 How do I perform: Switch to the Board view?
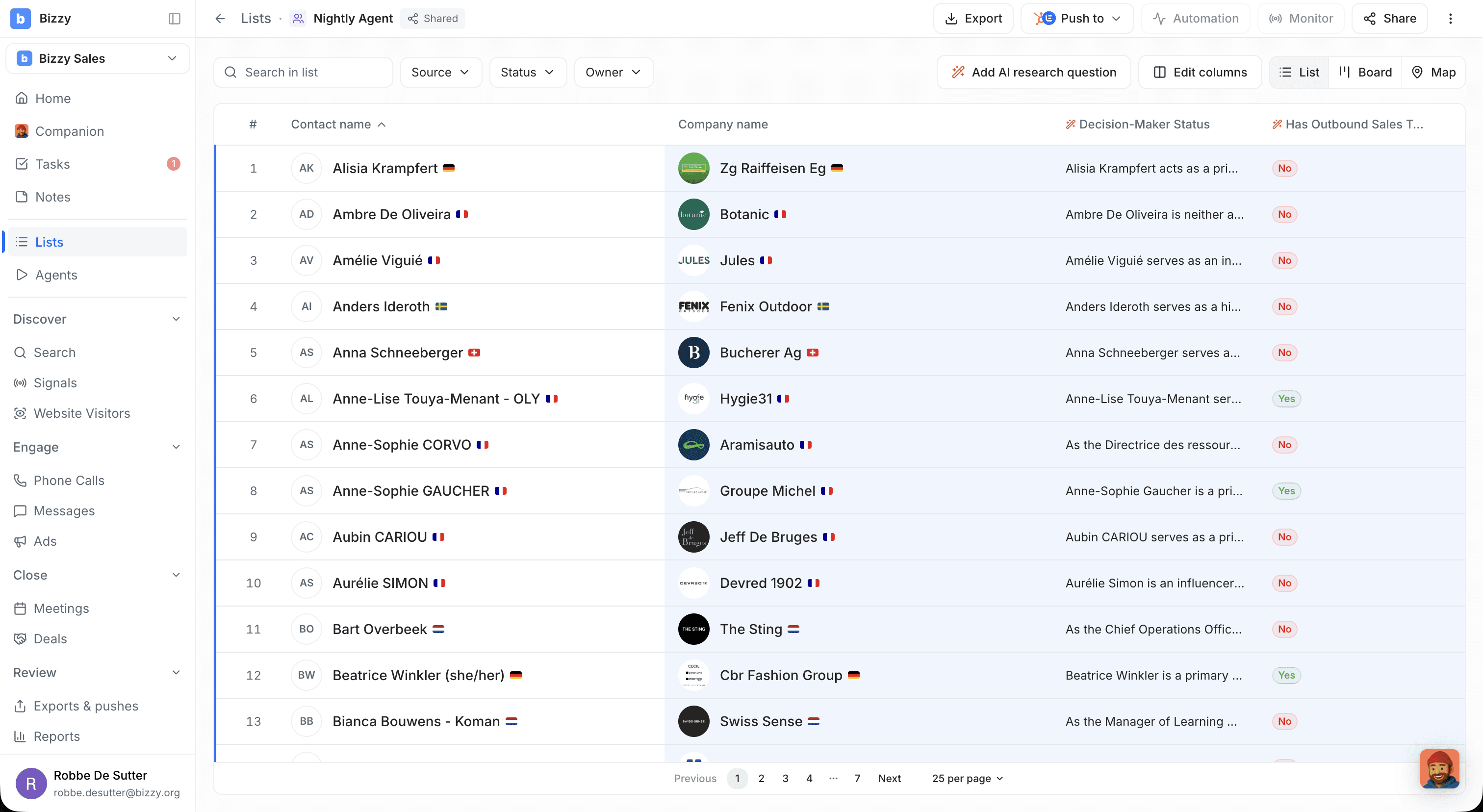(x=1365, y=72)
